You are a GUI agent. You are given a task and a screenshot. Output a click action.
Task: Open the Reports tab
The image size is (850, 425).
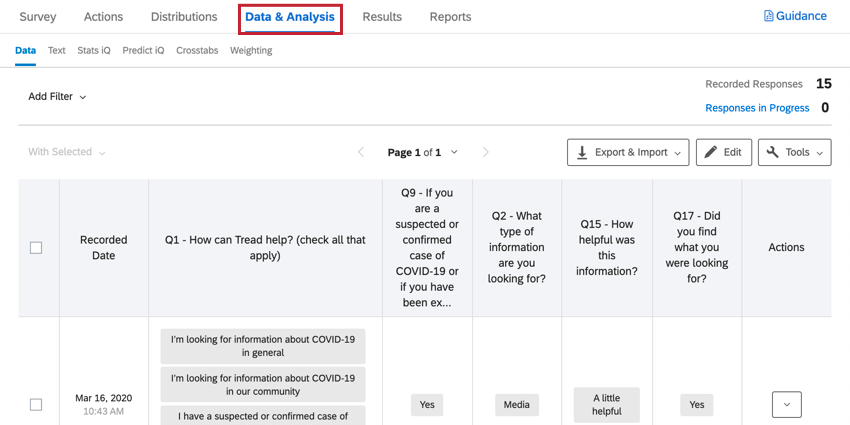pos(450,17)
